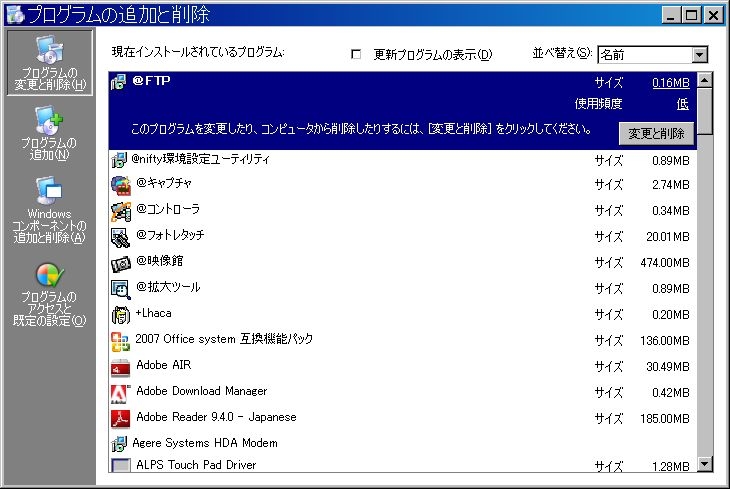Select the @拡大ツール entry
Image resolution: width=730 pixels, height=489 pixels.
tap(403, 290)
